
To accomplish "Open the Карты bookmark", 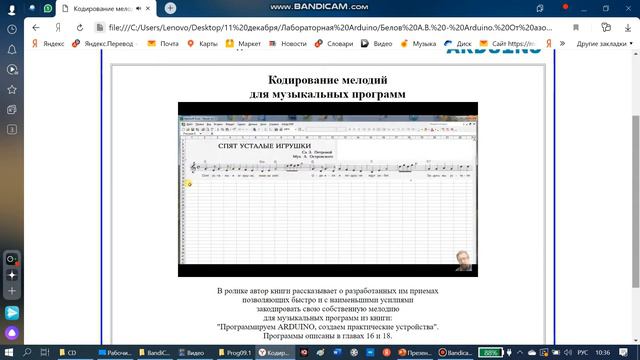I will tap(202, 44).
